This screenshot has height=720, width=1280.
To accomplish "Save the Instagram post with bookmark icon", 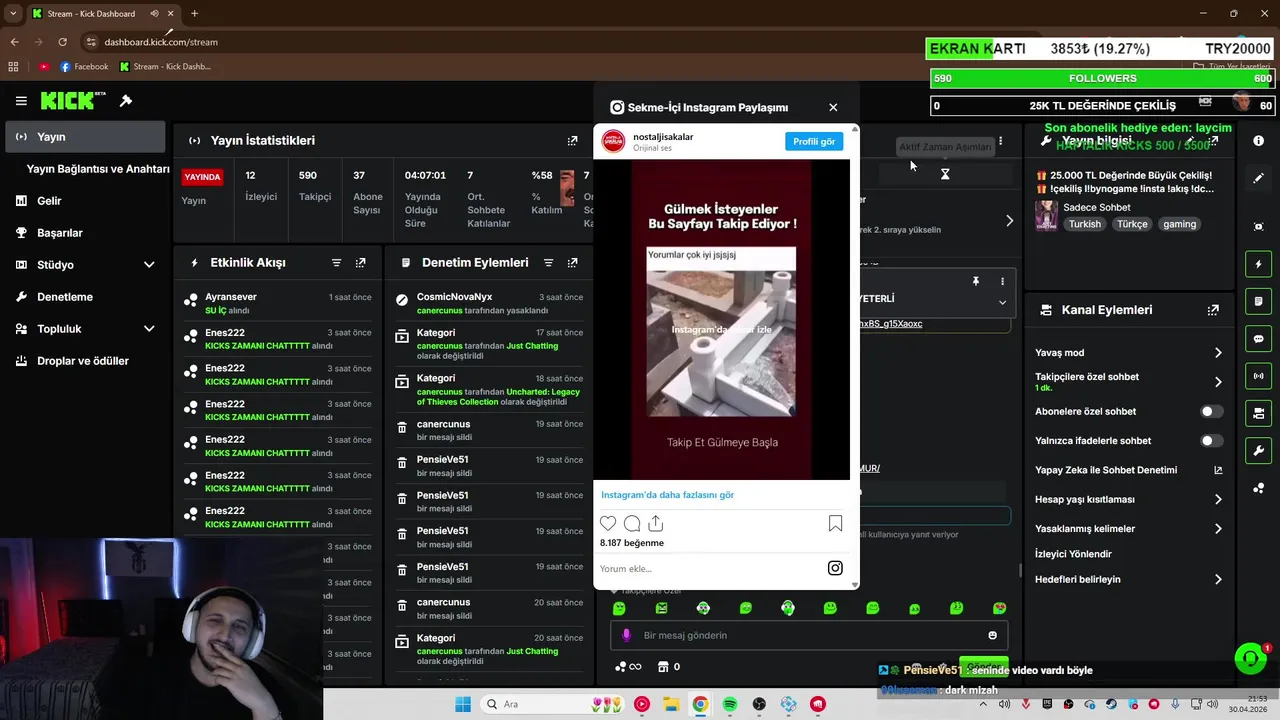I will pos(835,523).
